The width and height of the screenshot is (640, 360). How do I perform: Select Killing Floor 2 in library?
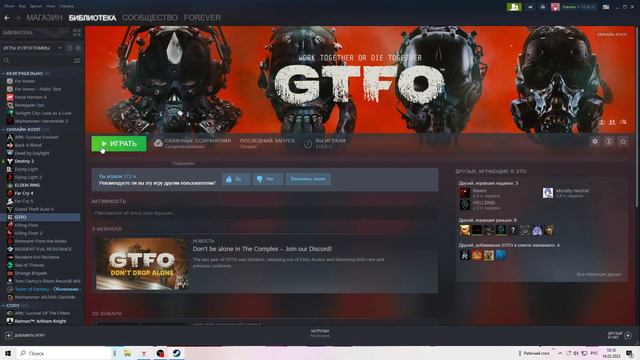click(29, 233)
